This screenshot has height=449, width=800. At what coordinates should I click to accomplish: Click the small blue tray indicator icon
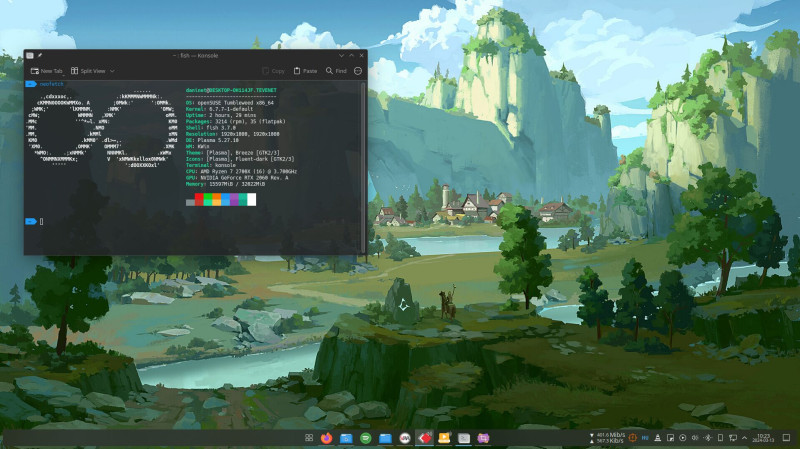[x=645, y=438]
